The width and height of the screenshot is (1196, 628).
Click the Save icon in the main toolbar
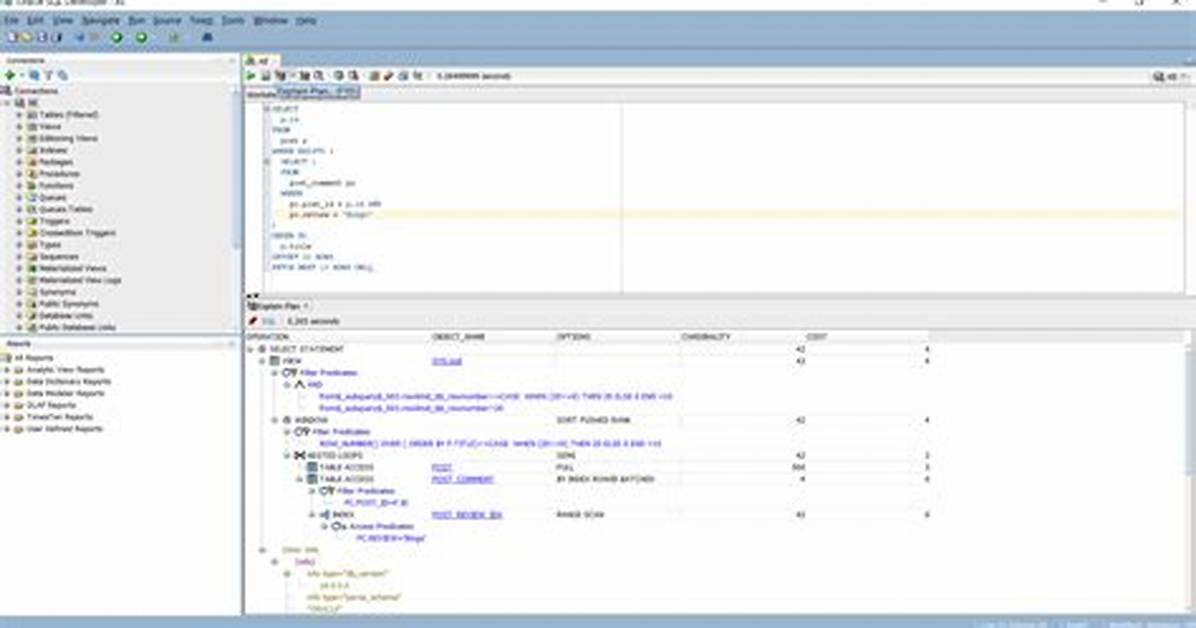coord(42,37)
